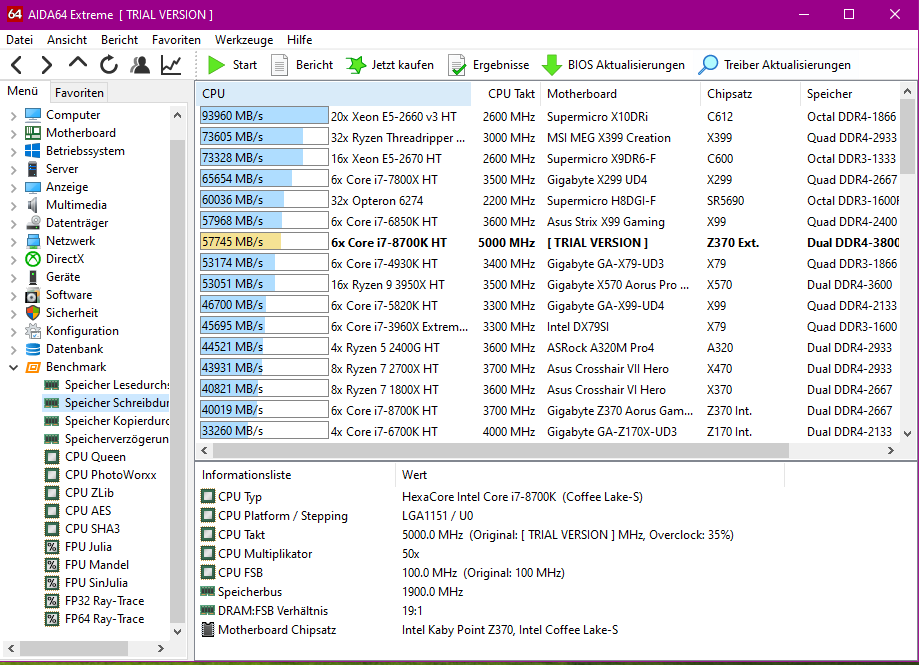Open the Ansicht menu
919x665 pixels.
(x=67, y=40)
